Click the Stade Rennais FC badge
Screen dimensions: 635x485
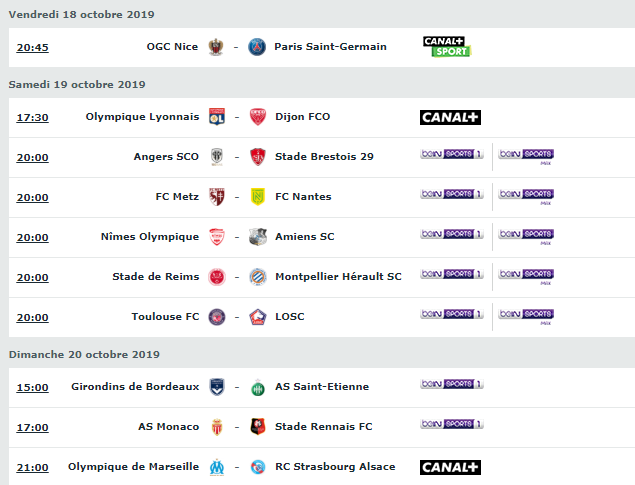point(258,427)
